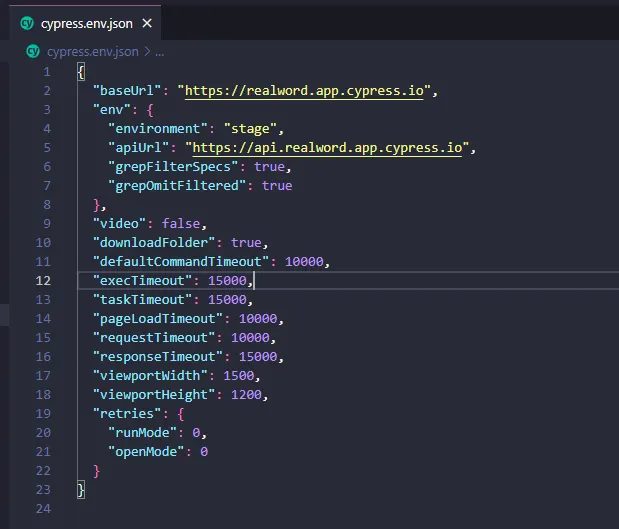Click the "defaultCommandTimeout" key
619x529 pixels.
[181, 262]
